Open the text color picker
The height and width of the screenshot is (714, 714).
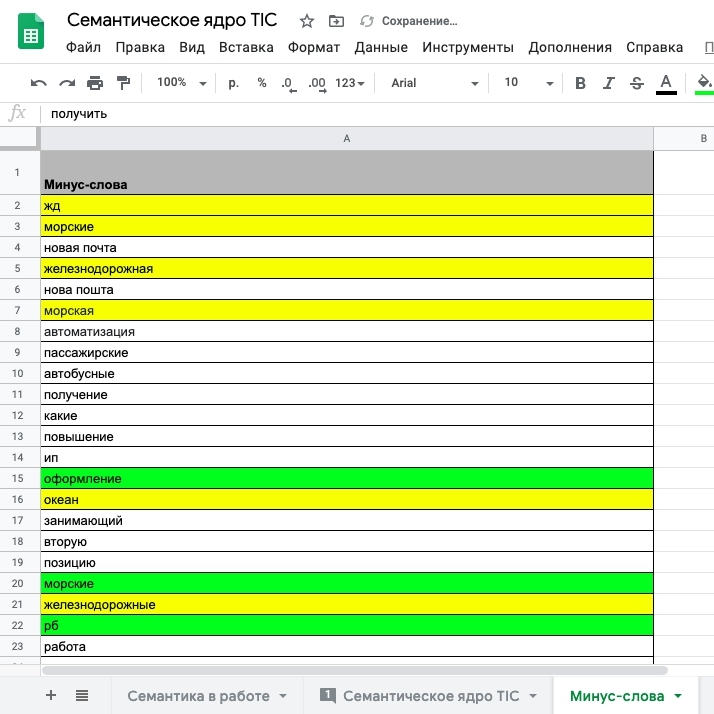666,83
